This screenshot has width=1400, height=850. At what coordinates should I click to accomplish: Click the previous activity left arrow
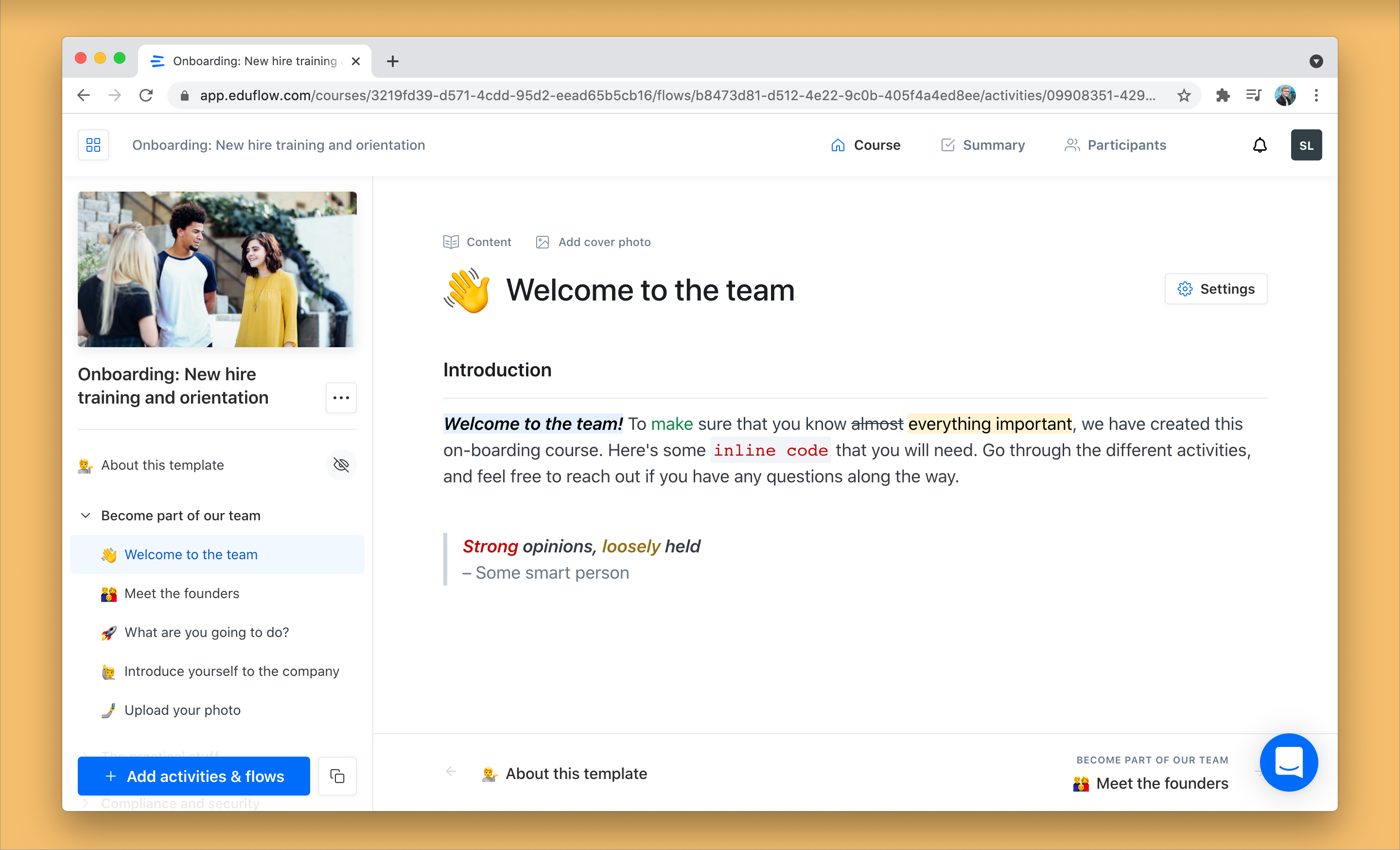pyautogui.click(x=451, y=772)
